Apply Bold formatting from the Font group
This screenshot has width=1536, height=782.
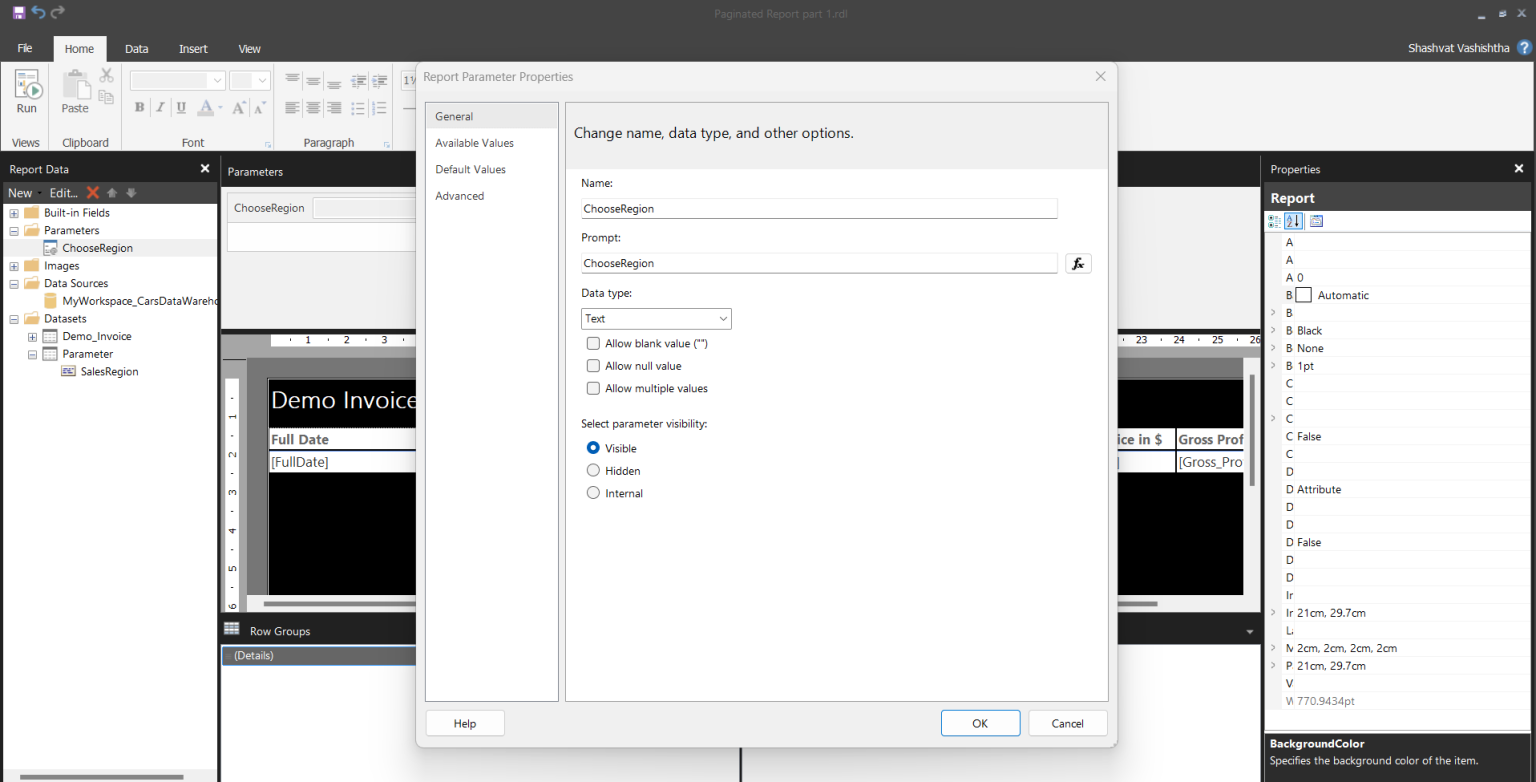(140, 107)
